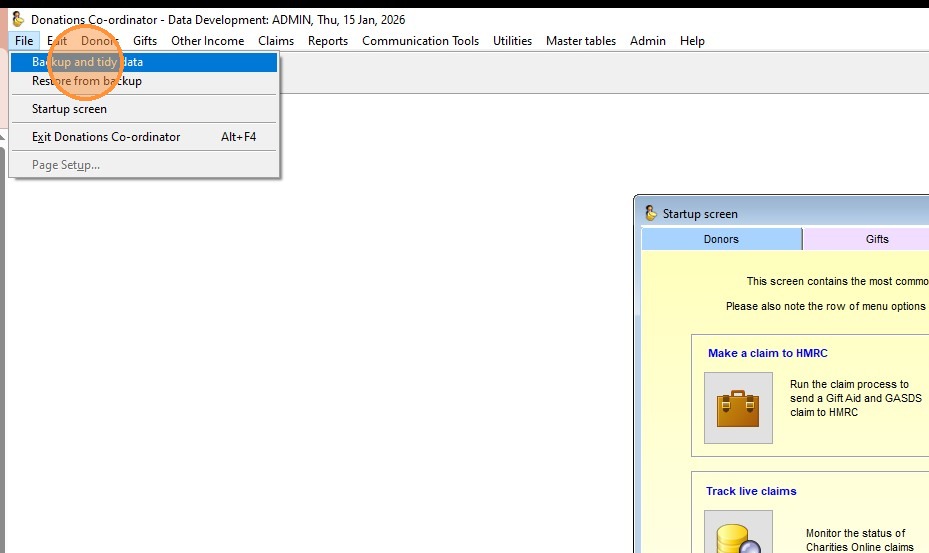Viewport: 929px width, 553px height.
Task: Open the Admin menu
Action: point(648,41)
